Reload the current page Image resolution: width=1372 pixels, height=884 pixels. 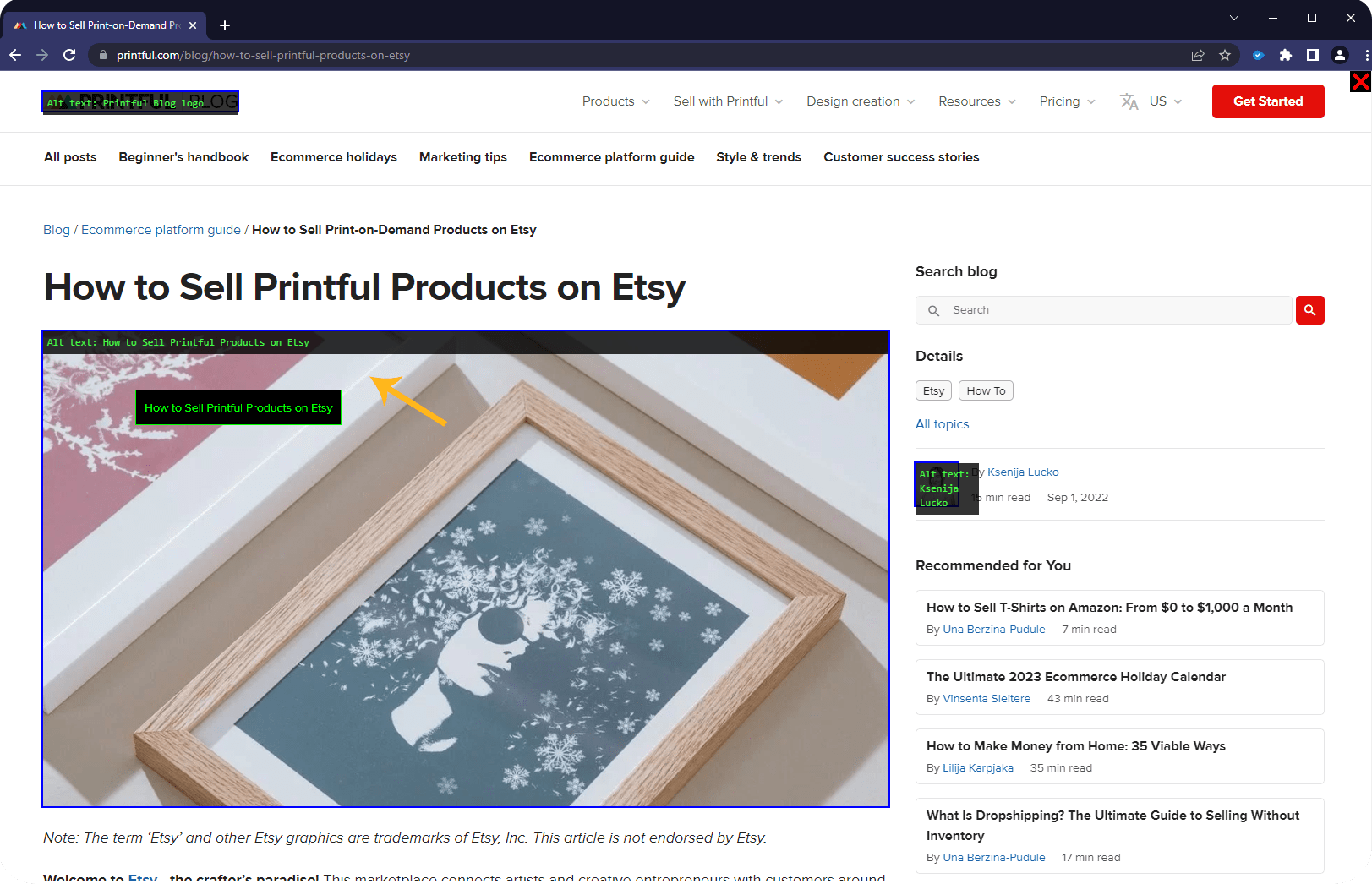(69, 55)
